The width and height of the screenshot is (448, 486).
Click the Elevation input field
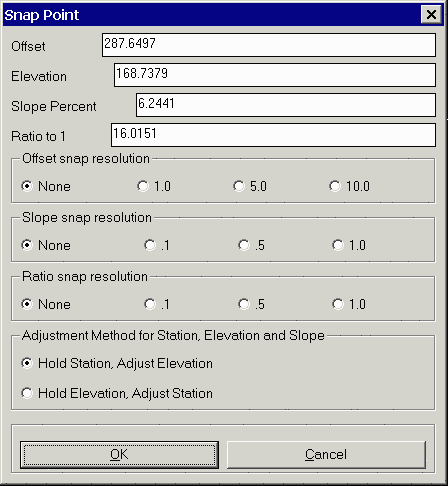(275, 75)
